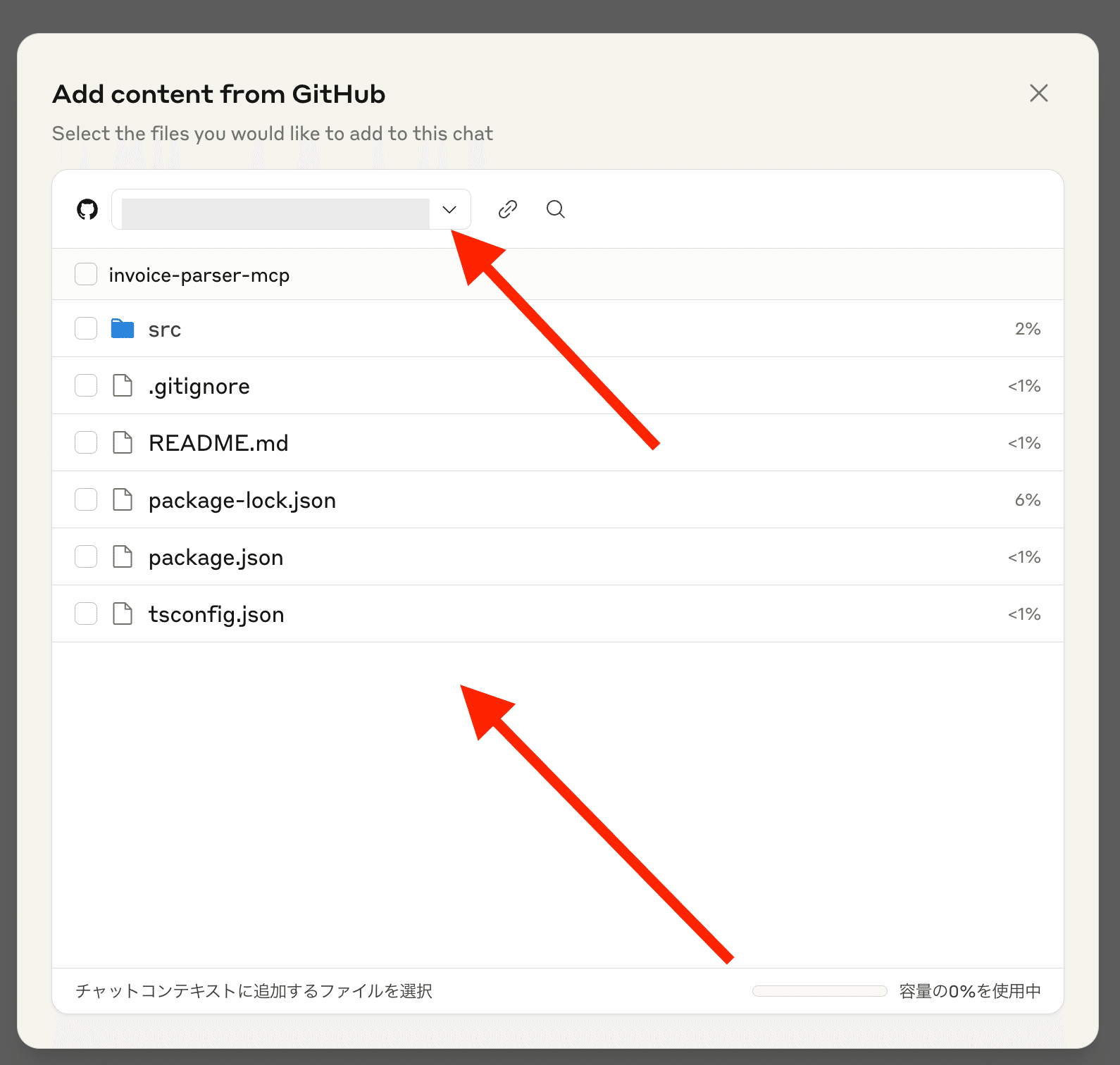Click the paste link icon

507,209
